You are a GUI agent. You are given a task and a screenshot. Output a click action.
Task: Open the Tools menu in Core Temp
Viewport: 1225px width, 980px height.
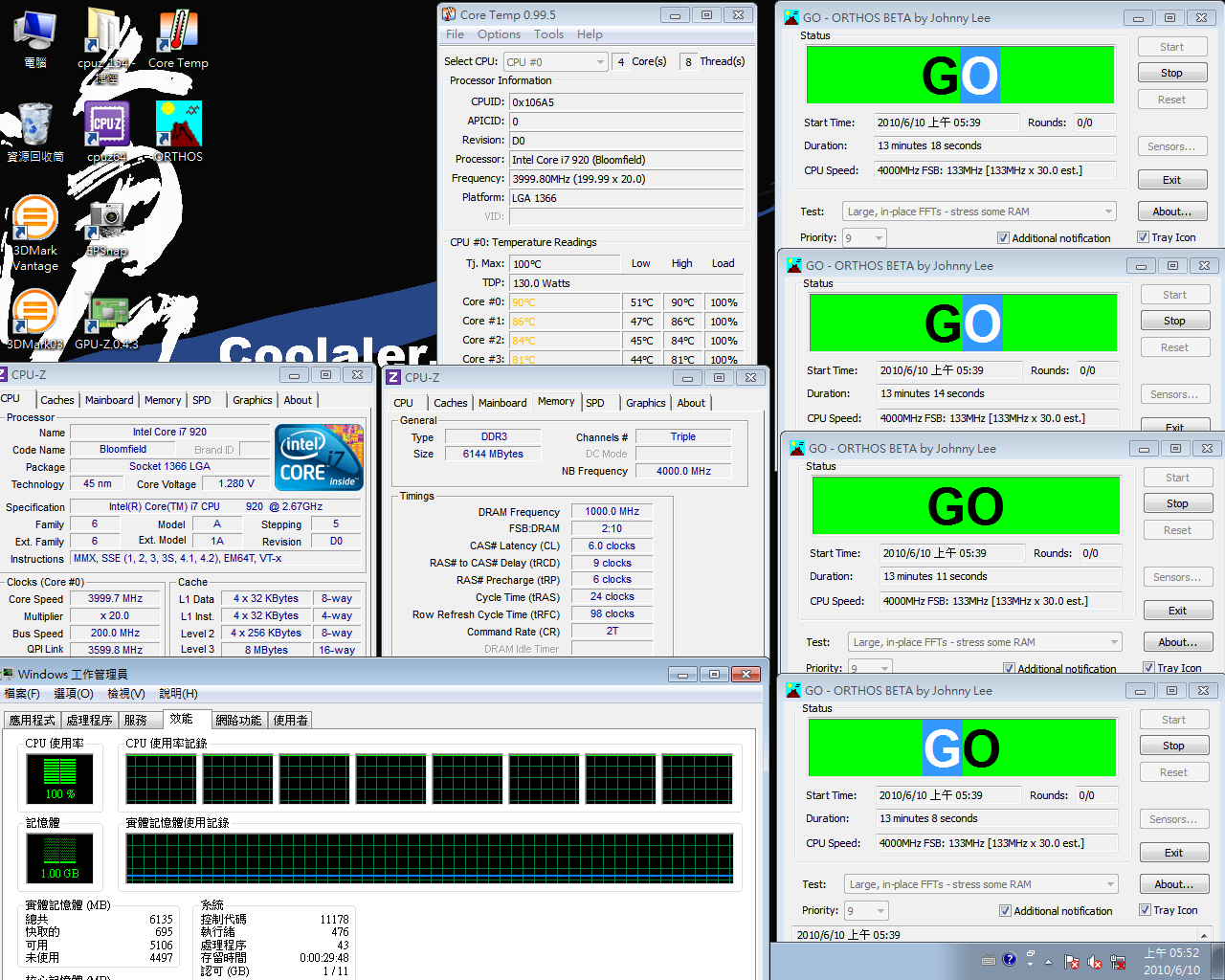click(x=548, y=34)
